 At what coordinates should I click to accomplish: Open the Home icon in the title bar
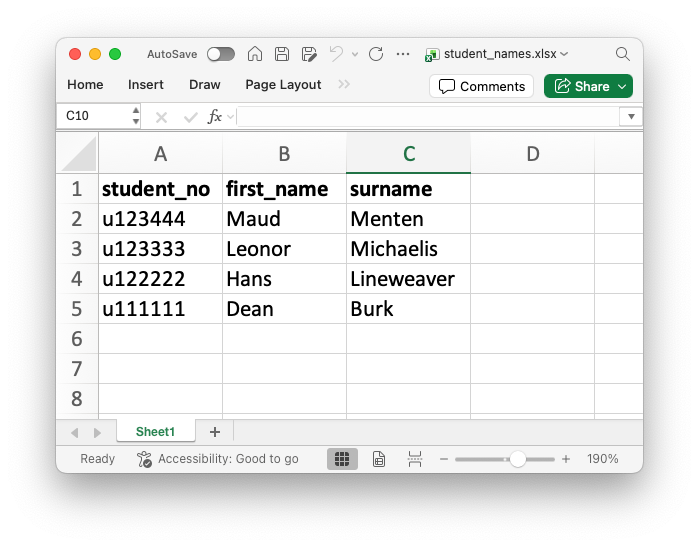pos(255,54)
